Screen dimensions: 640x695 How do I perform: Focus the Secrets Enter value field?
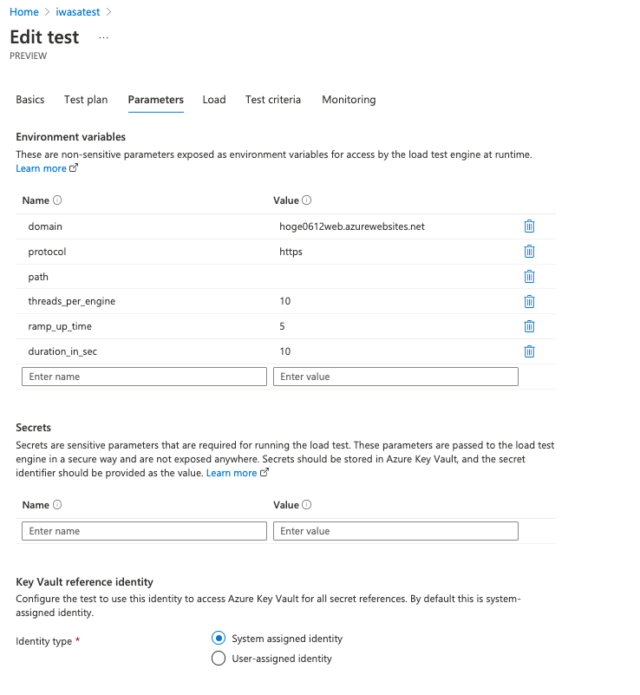point(395,531)
